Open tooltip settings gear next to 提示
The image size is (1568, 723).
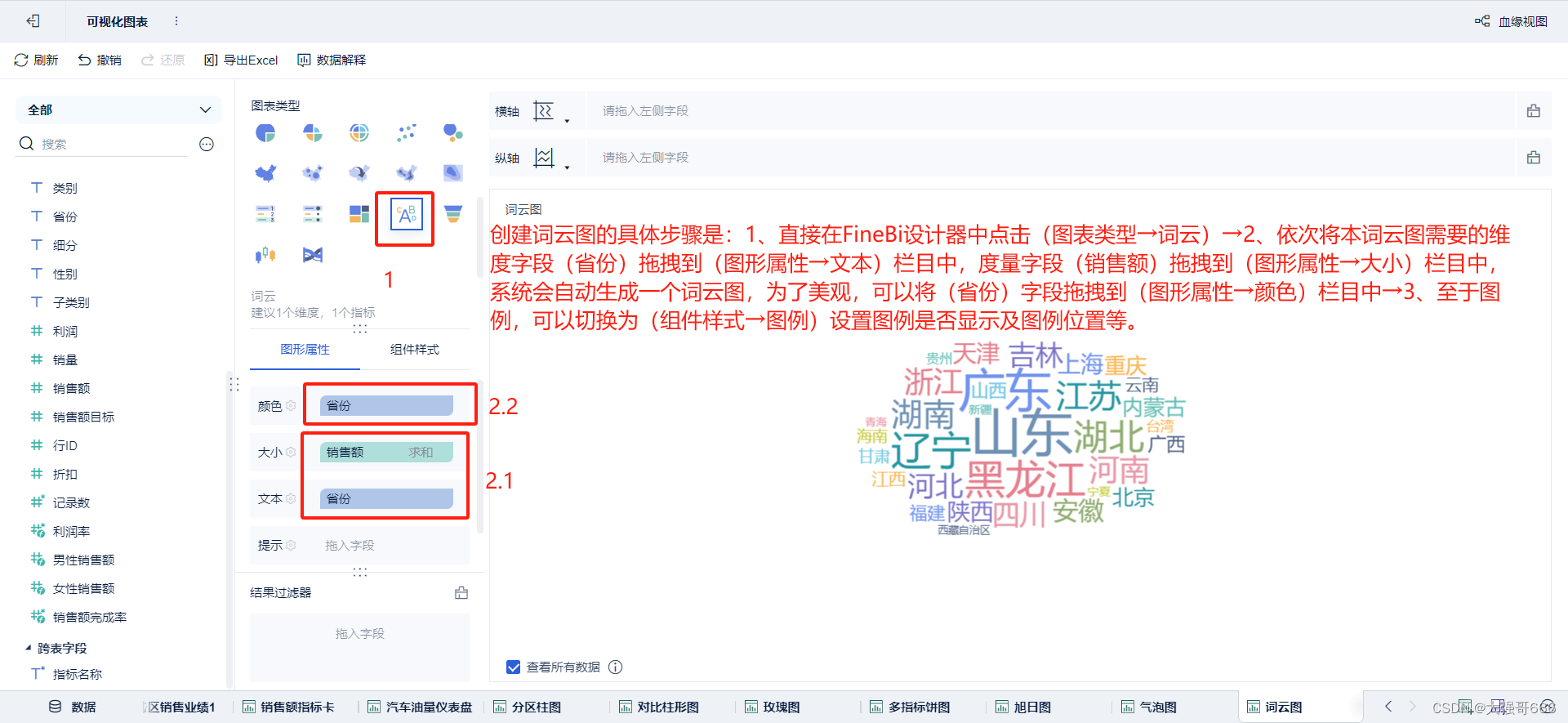291,545
